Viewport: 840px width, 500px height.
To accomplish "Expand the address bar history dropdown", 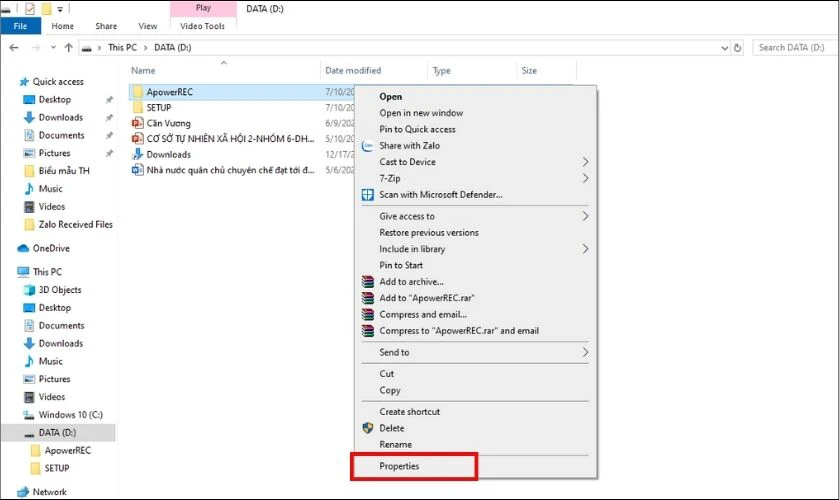I will pos(724,48).
